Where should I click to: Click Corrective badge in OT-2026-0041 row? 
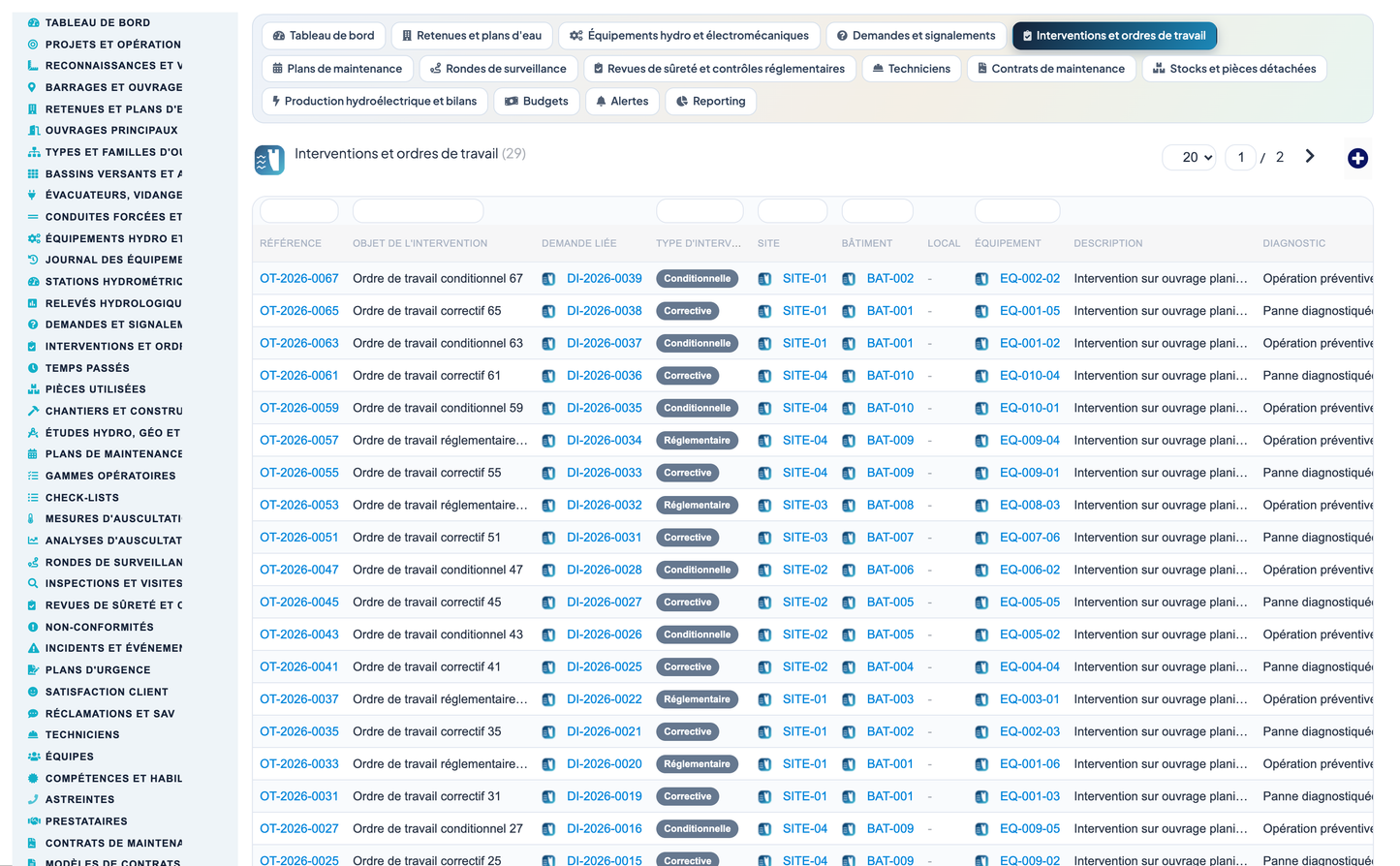click(688, 666)
